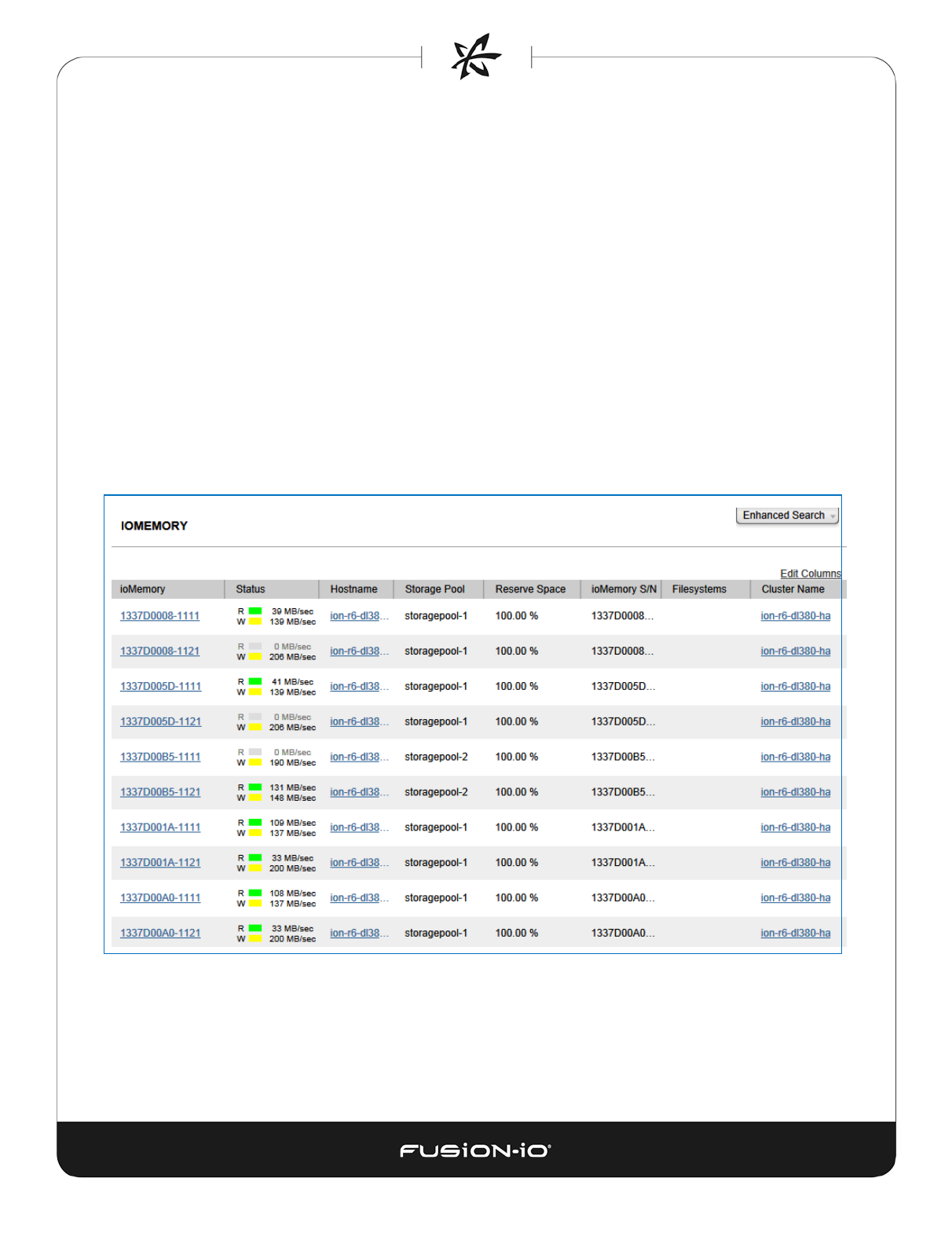Click green read indicator in 1337D005D-1111 row
Screen dimensions: 952x1233
255,681
